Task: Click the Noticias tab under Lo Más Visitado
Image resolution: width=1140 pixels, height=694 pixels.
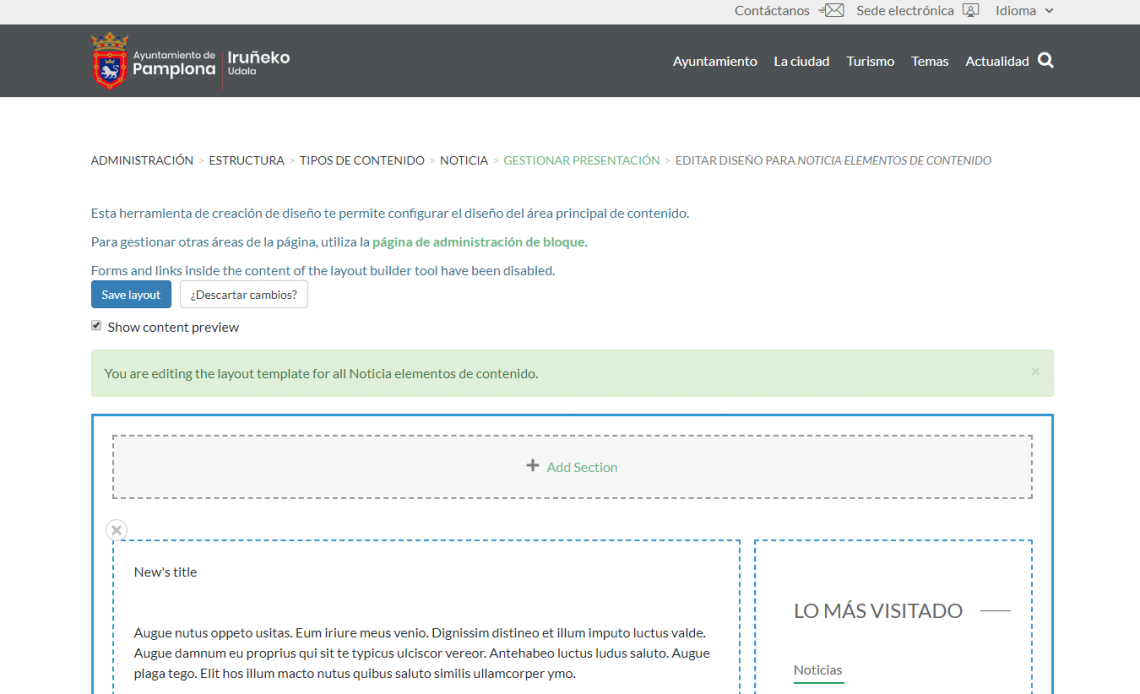Action: coord(818,671)
